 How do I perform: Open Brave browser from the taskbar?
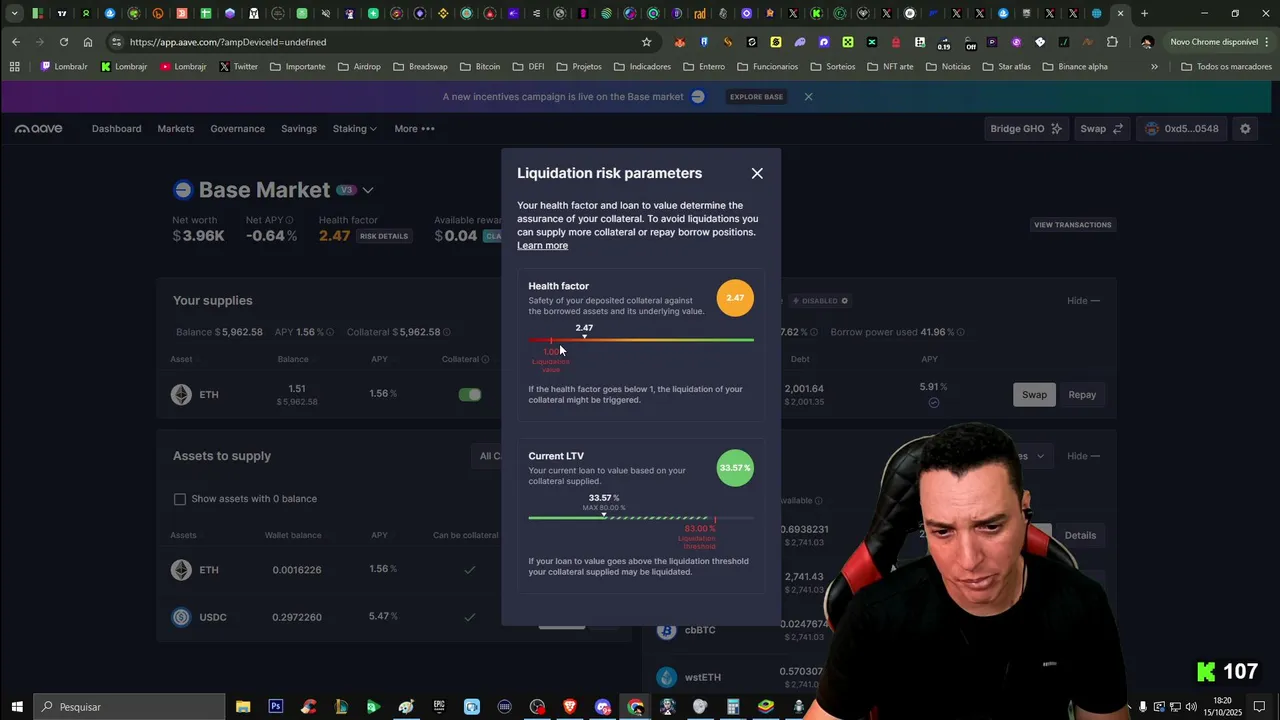[x=570, y=707]
